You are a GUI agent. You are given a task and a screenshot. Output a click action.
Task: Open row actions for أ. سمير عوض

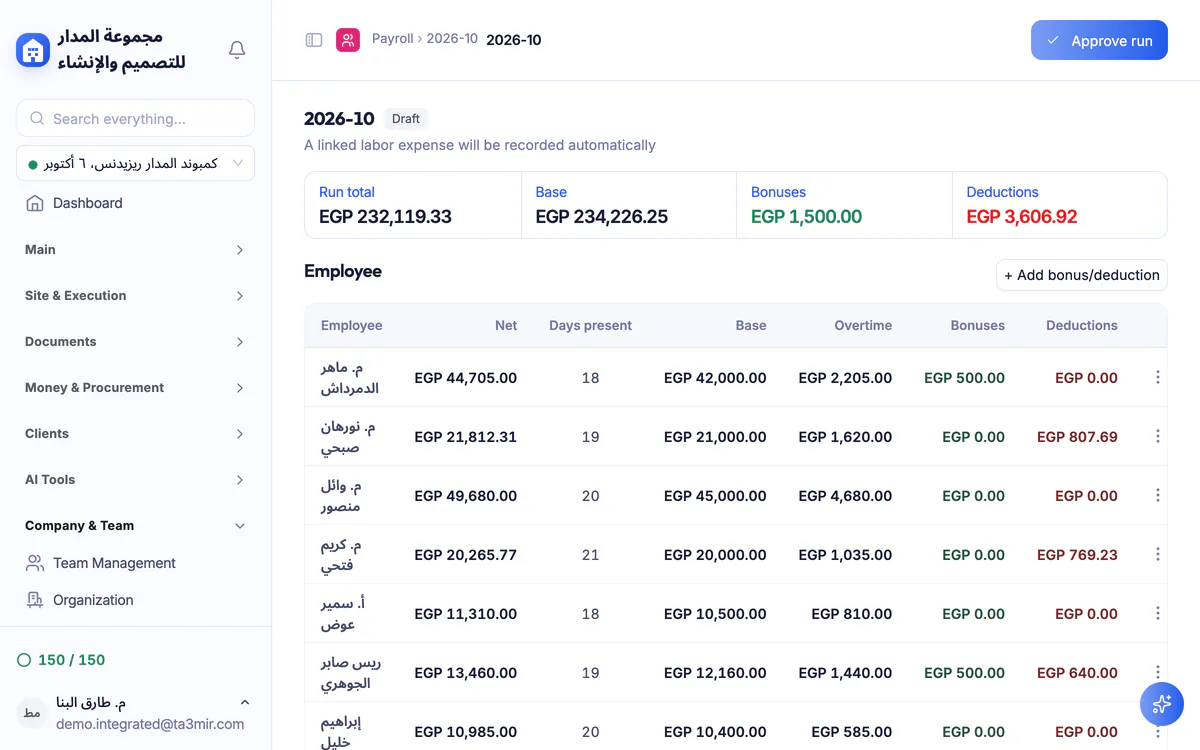[1158, 613]
